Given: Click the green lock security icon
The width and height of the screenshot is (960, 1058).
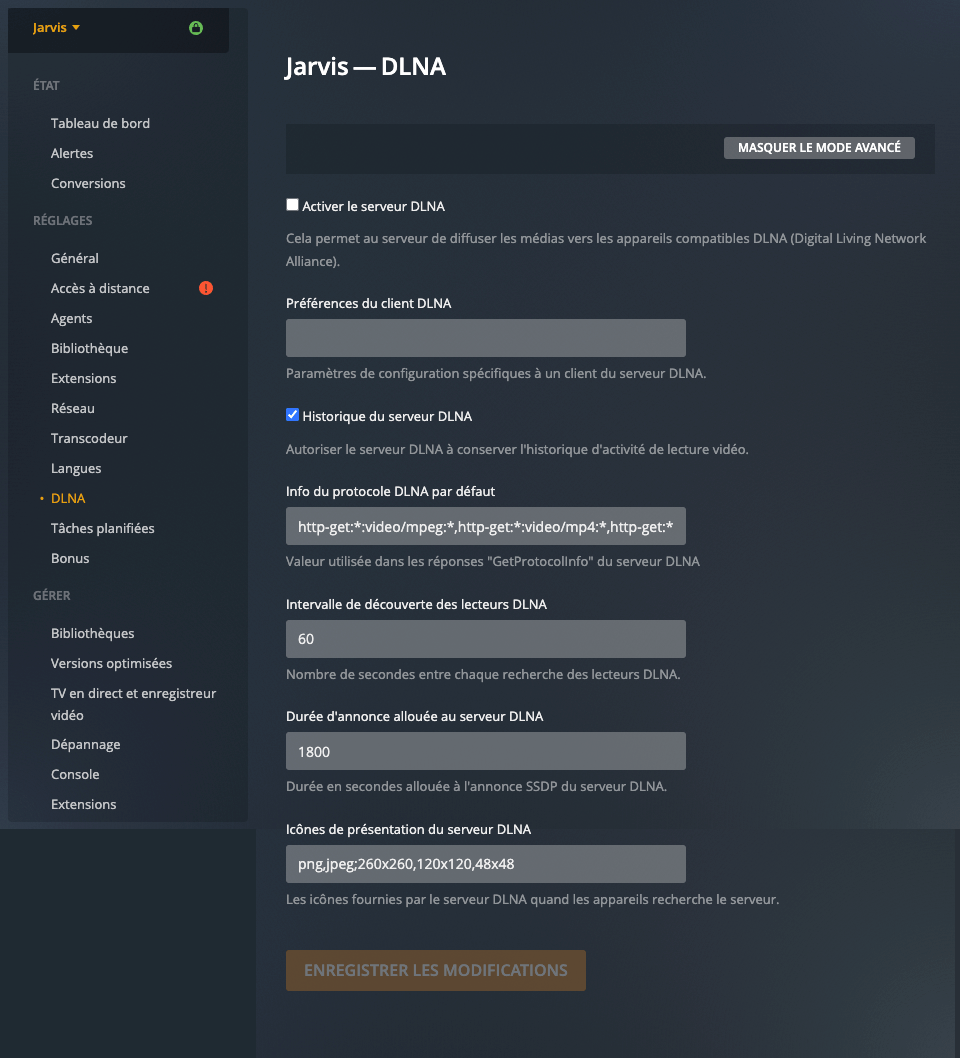Looking at the screenshot, I should click(196, 28).
